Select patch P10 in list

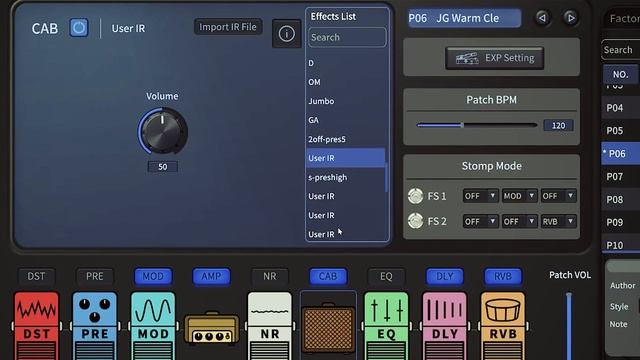(x=620, y=244)
